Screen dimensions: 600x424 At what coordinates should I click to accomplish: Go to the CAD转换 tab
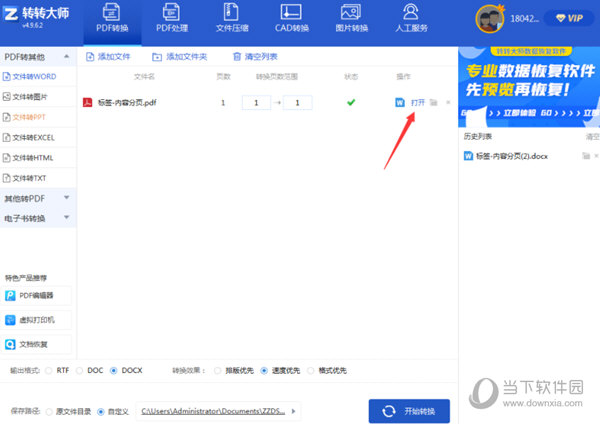click(x=292, y=18)
